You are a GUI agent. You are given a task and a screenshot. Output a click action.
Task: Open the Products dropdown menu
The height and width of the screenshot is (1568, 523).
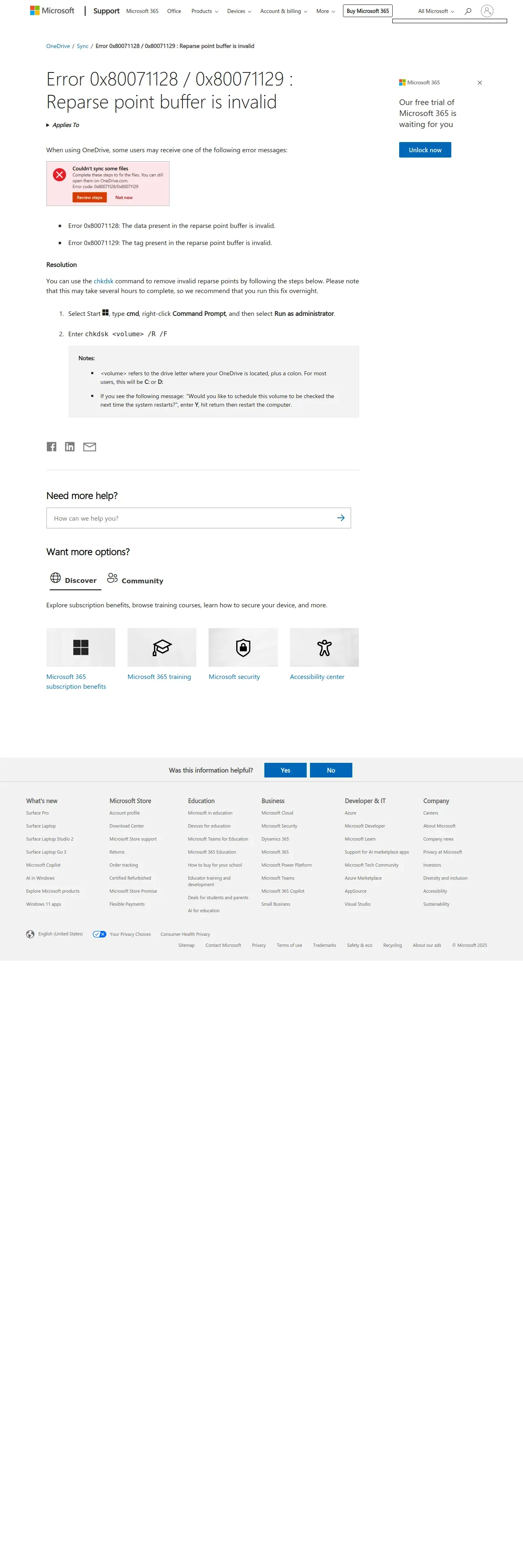pos(204,11)
